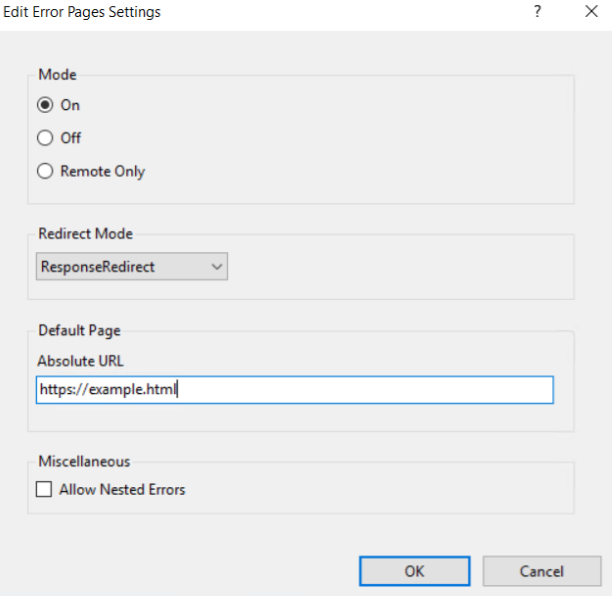612x596 pixels.
Task: Place the cursor in the https://example.html text
Action: 108,390
